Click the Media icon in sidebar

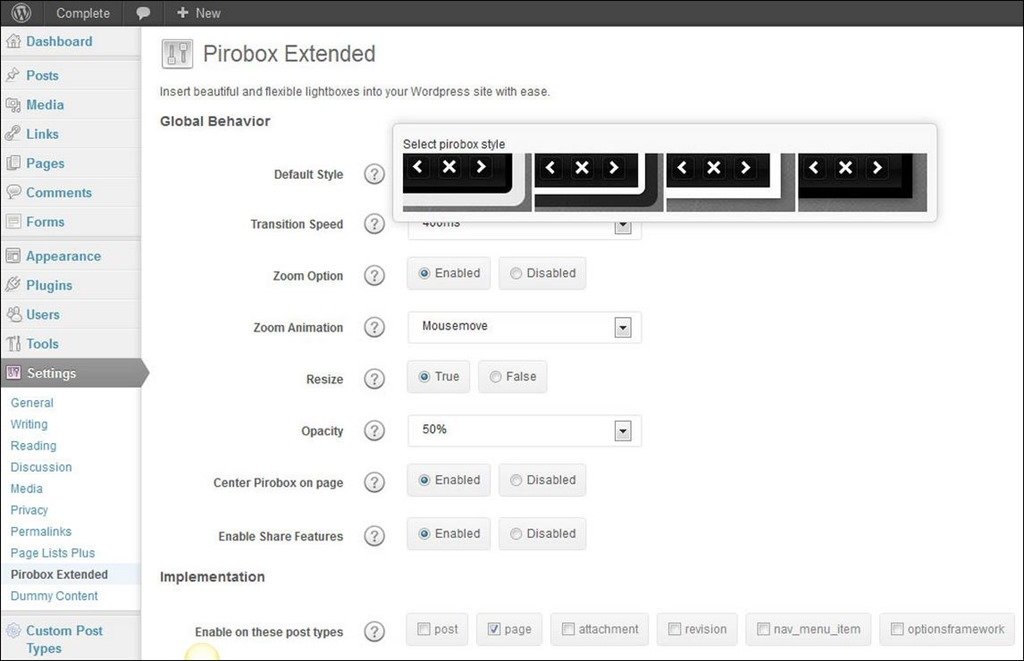tap(13, 105)
